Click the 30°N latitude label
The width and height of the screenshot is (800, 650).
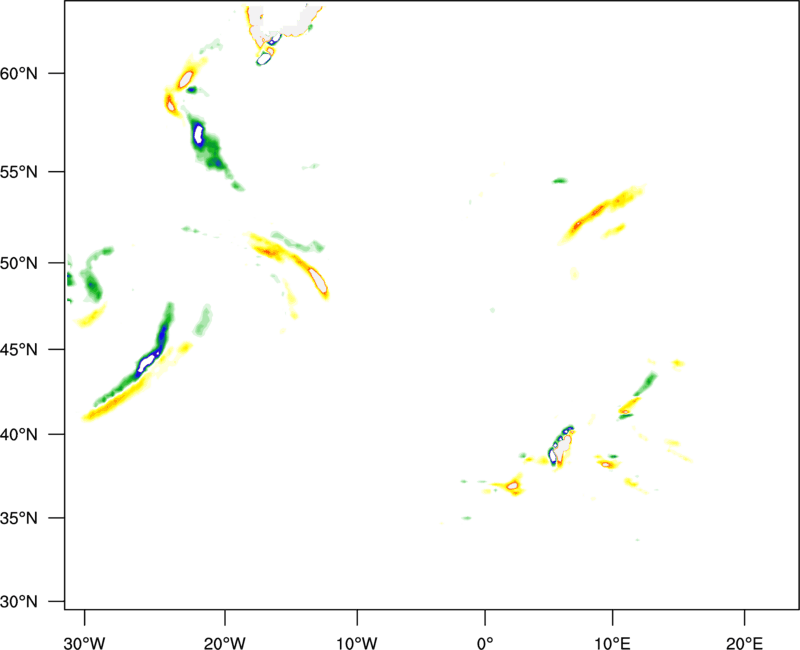tap(19, 602)
